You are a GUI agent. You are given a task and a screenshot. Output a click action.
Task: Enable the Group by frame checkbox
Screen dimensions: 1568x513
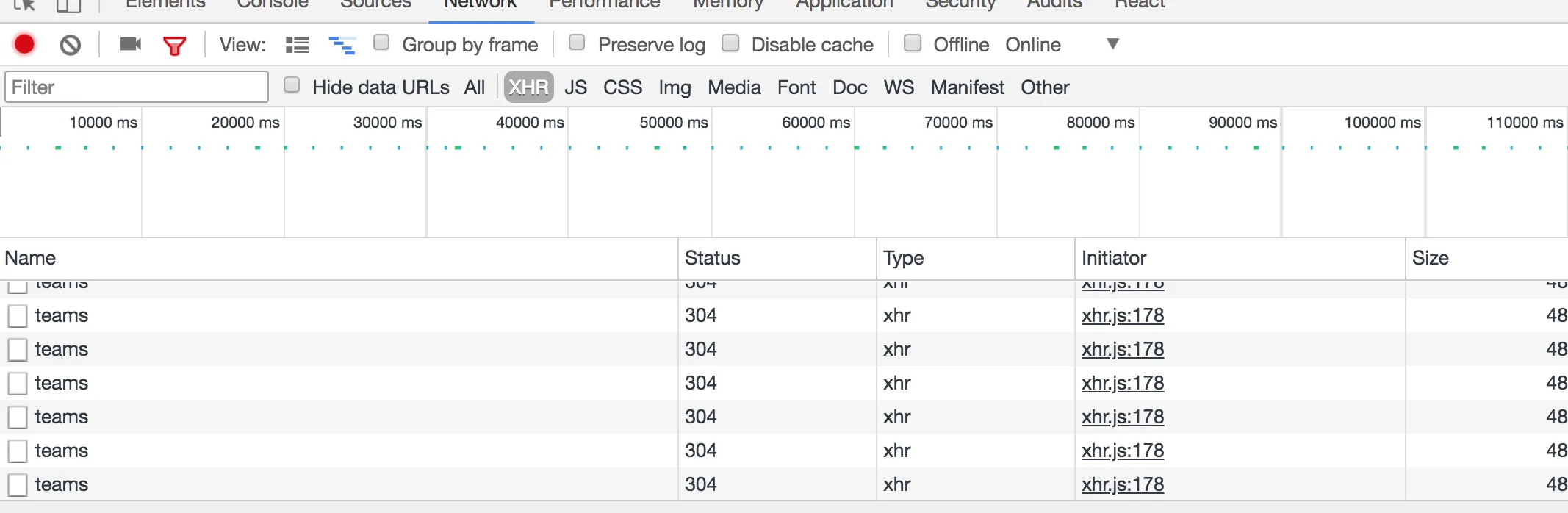(381, 43)
